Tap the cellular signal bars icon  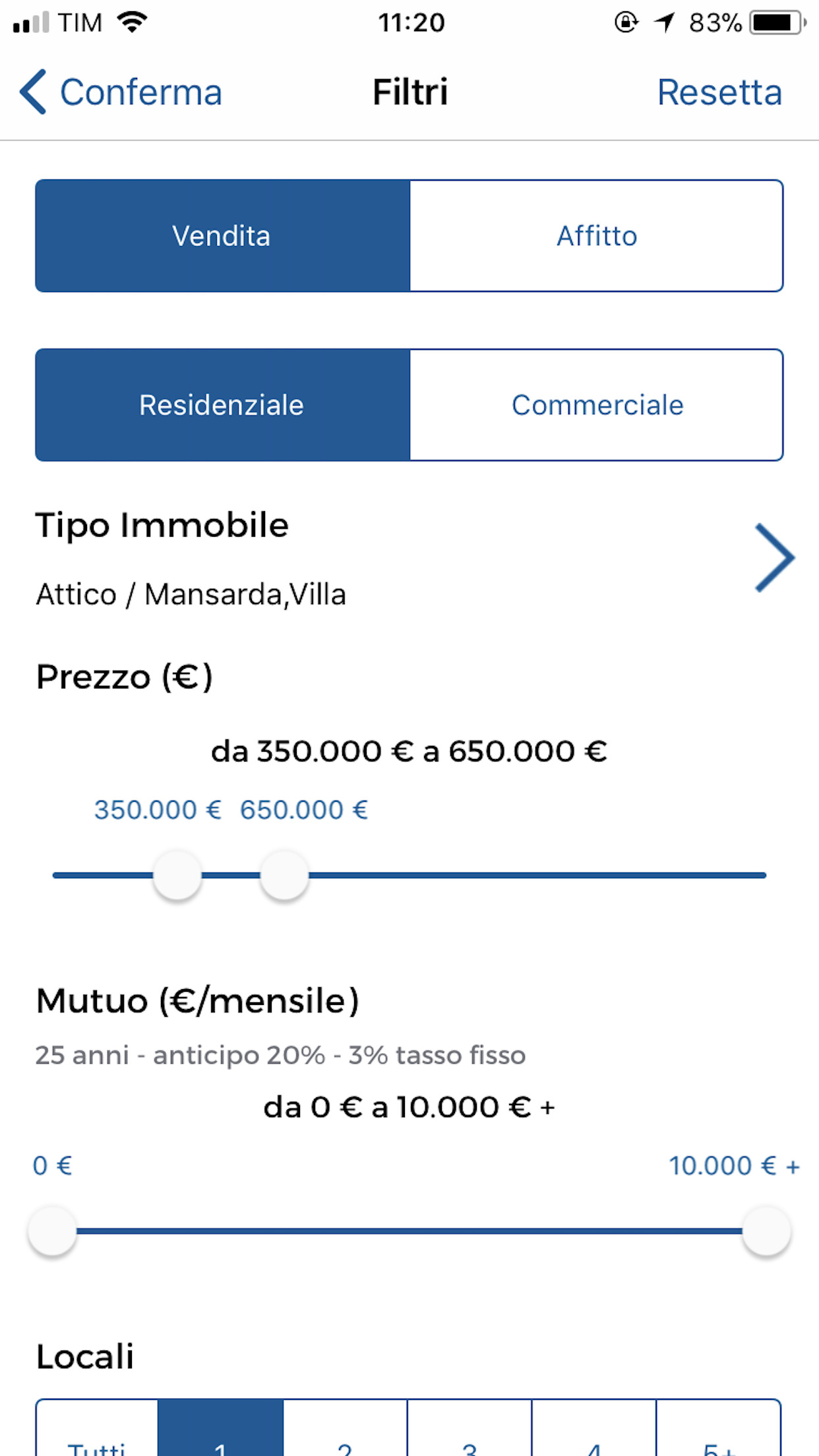[x=31, y=22]
